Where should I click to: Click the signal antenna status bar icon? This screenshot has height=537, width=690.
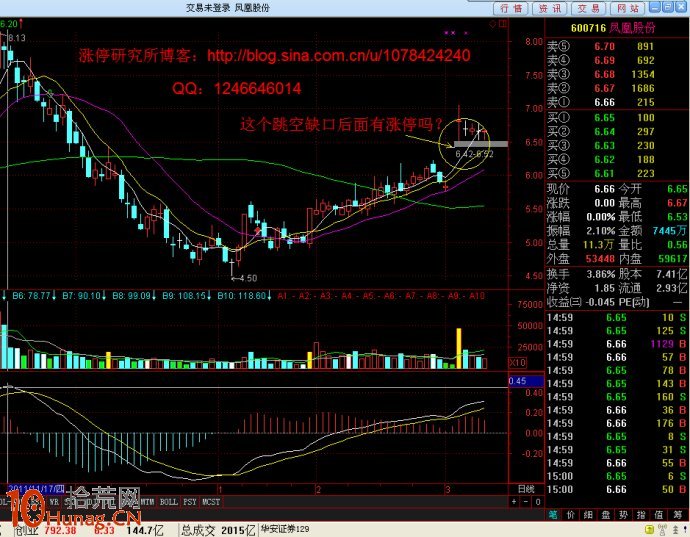662,530
